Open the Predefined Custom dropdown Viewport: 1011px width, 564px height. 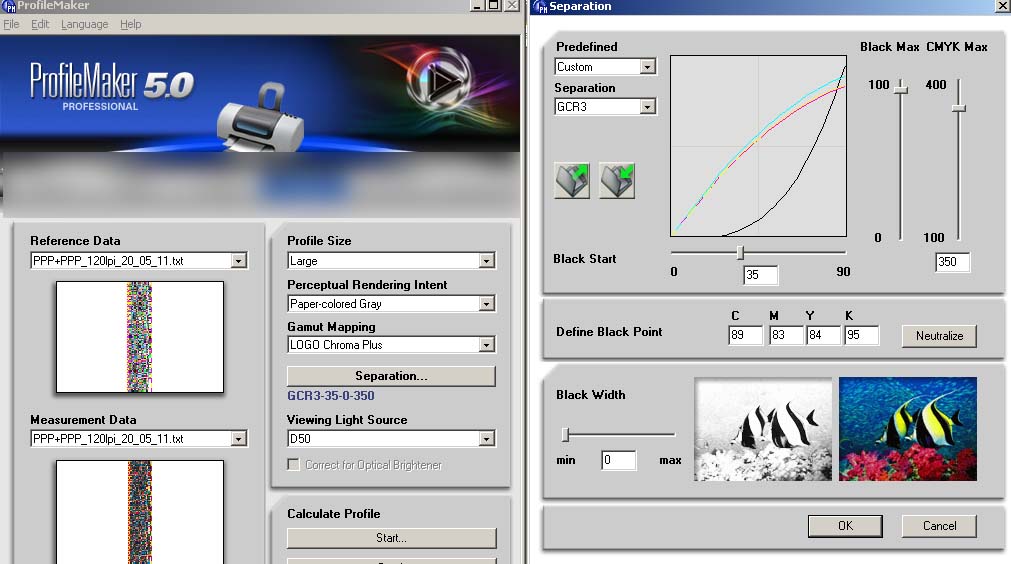[x=647, y=66]
